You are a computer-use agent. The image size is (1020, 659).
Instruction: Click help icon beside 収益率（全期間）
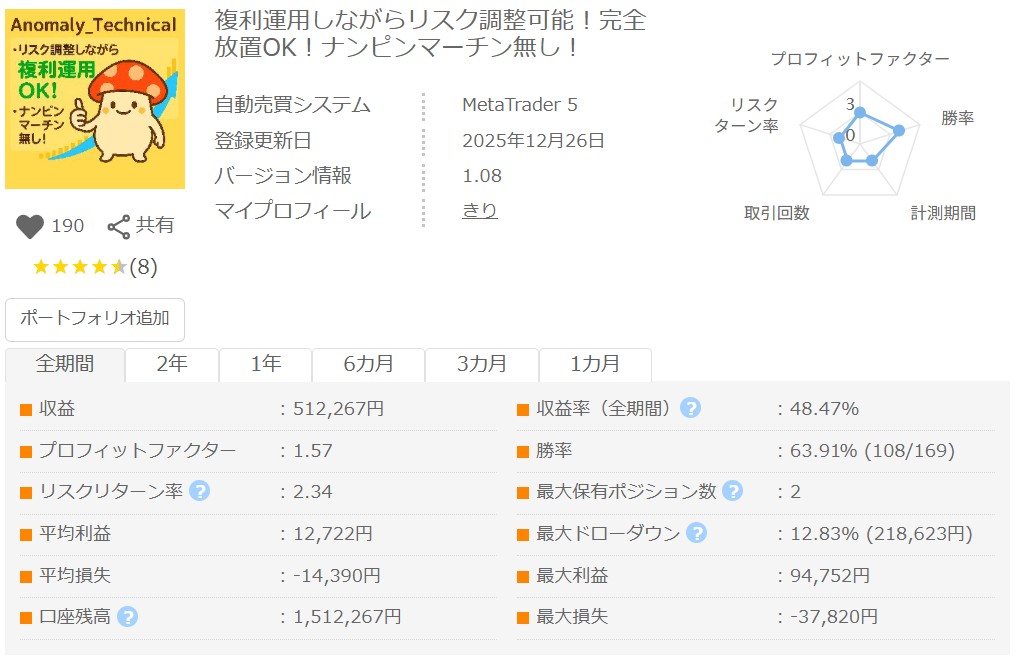coord(690,408)
